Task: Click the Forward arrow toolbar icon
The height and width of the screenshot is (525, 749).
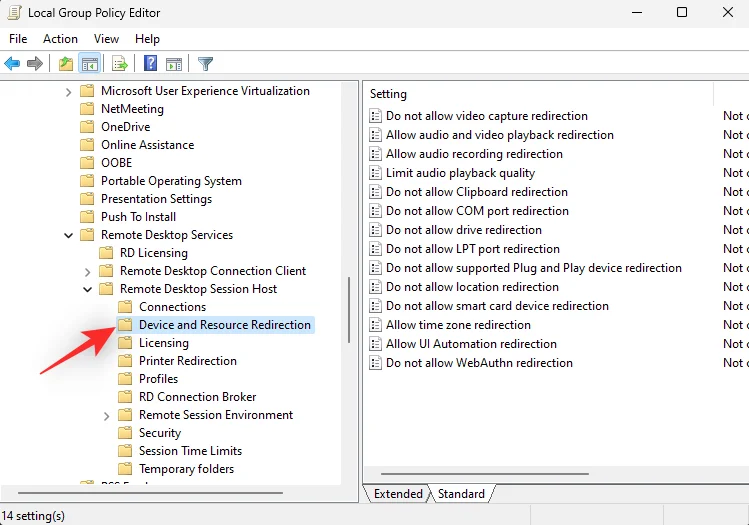Action: point(35,64)
